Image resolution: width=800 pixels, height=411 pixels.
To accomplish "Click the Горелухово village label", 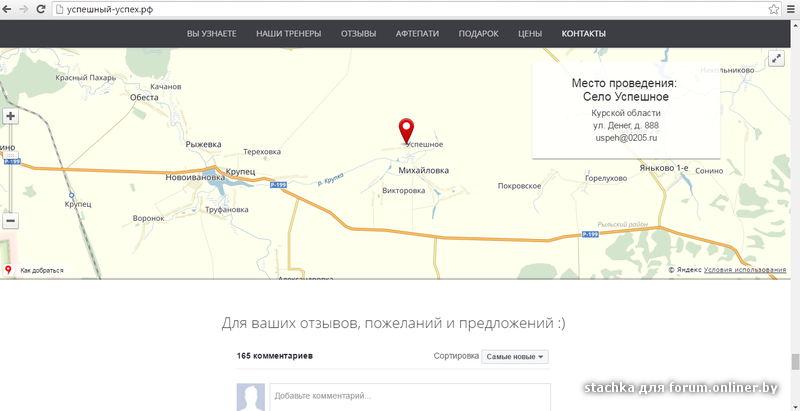I will [x=606, y=178].
